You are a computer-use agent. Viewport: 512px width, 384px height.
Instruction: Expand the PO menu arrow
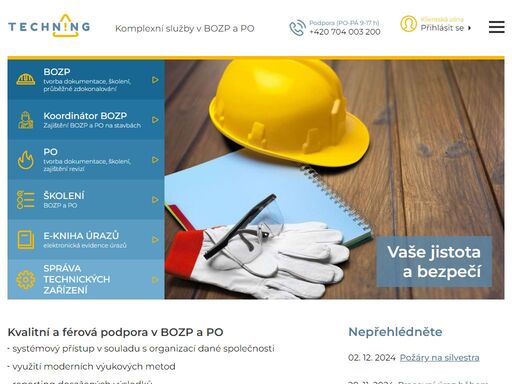tap(155, 160)
